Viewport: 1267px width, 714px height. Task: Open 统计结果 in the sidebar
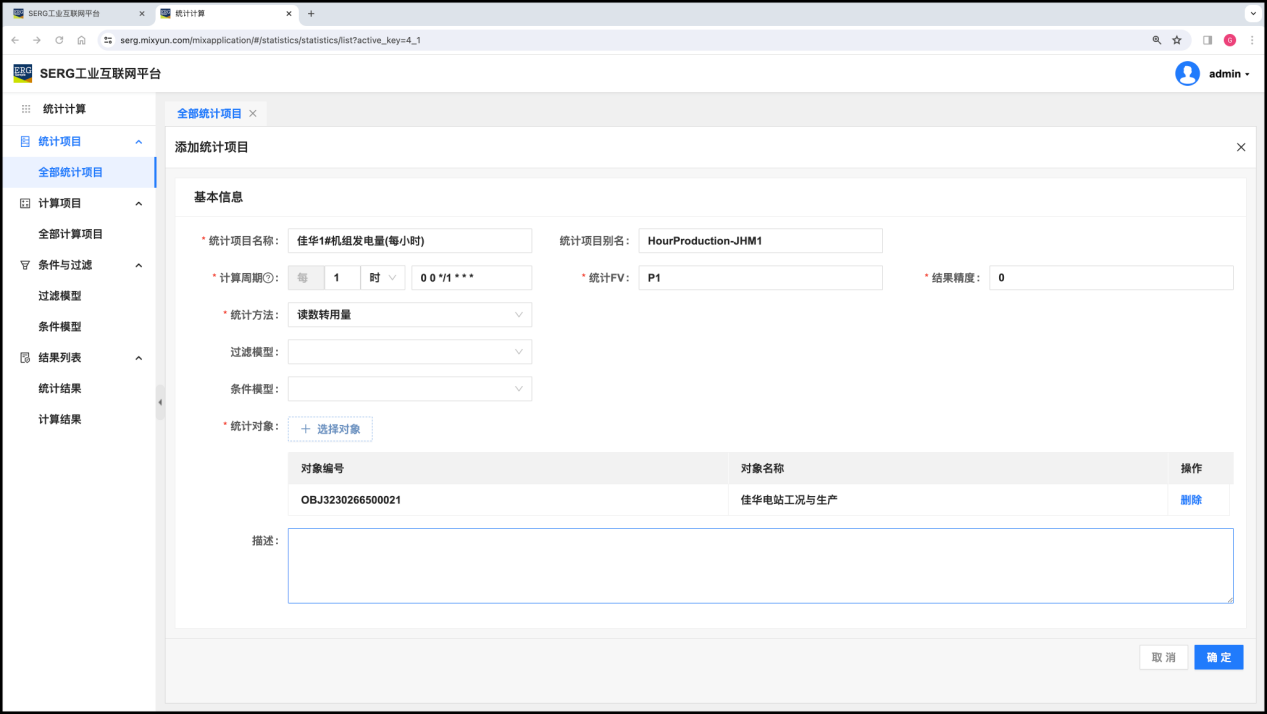[x=60, y=388]
